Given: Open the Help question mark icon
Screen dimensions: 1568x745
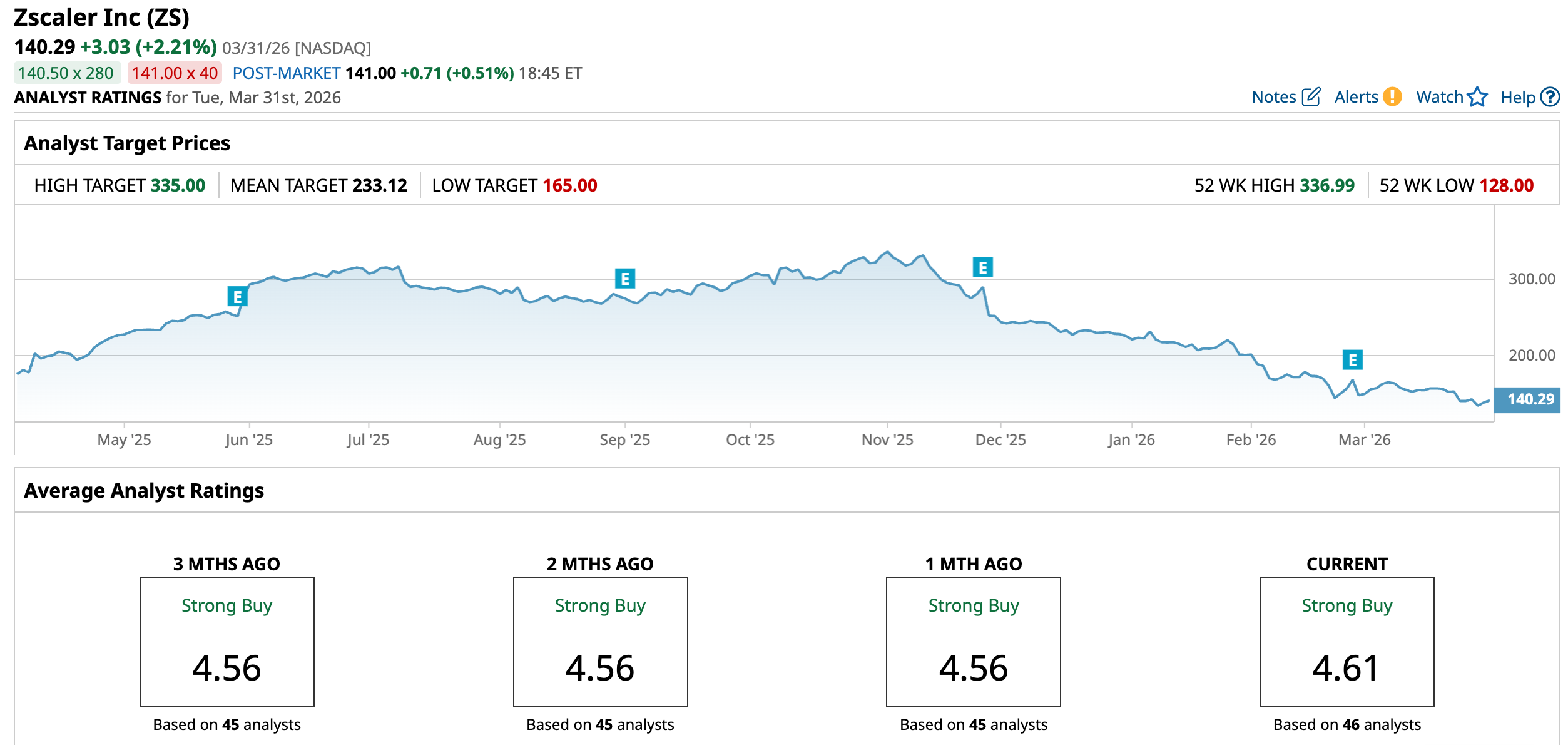Looking at the screenshot, I should (1549, 97).
